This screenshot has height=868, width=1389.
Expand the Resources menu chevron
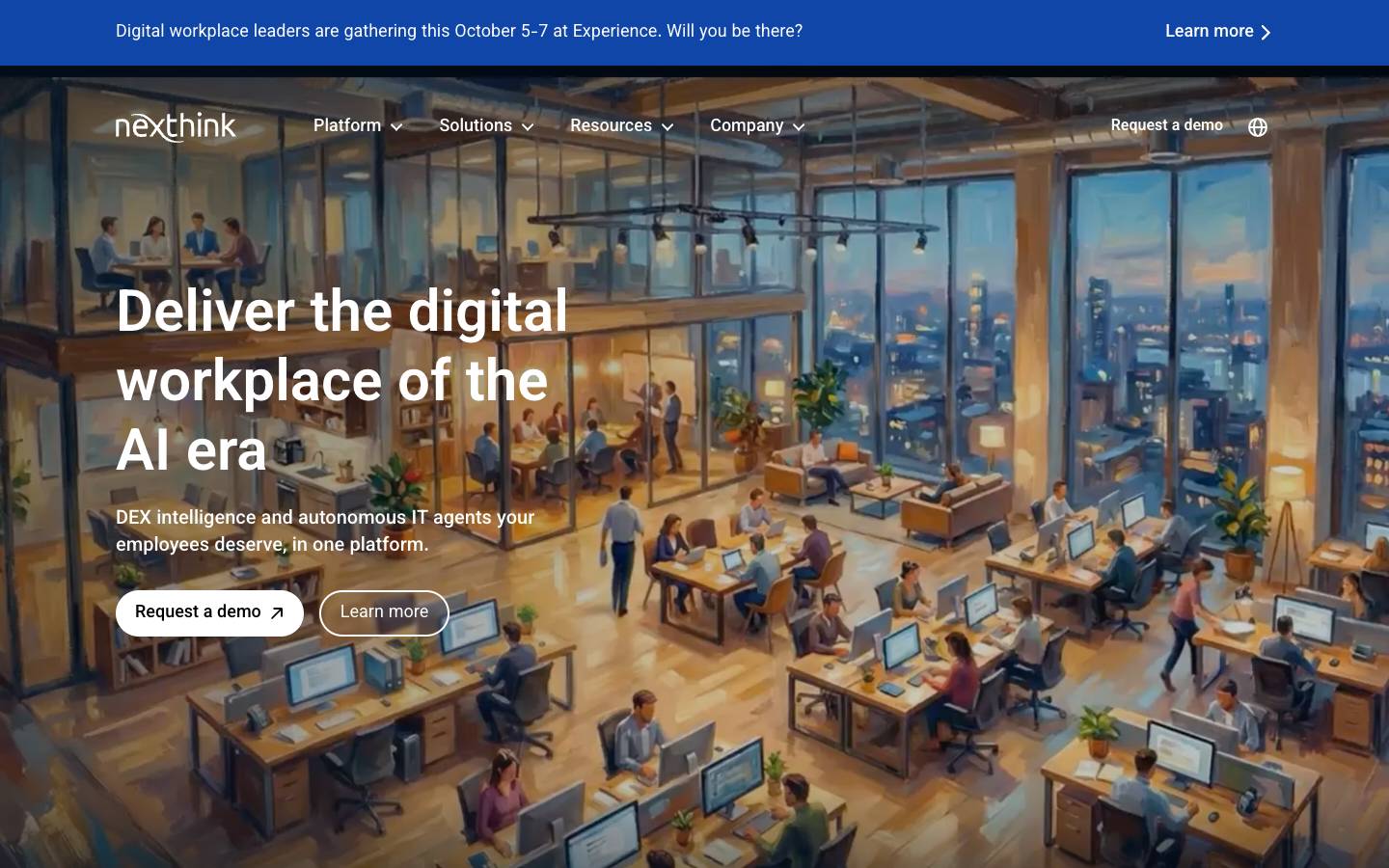667,127
